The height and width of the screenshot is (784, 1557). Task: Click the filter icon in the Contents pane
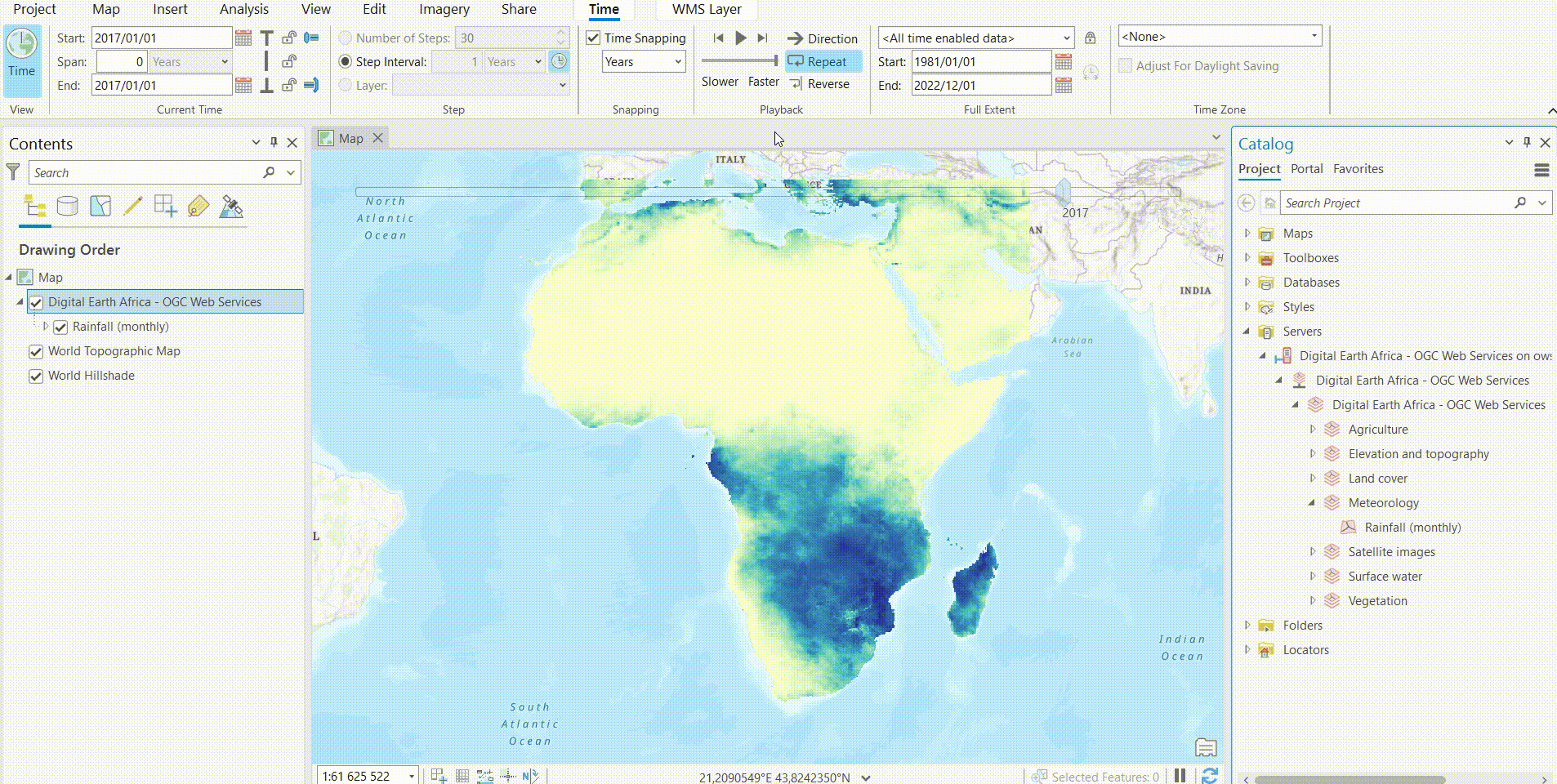click(x=12, y=172)
